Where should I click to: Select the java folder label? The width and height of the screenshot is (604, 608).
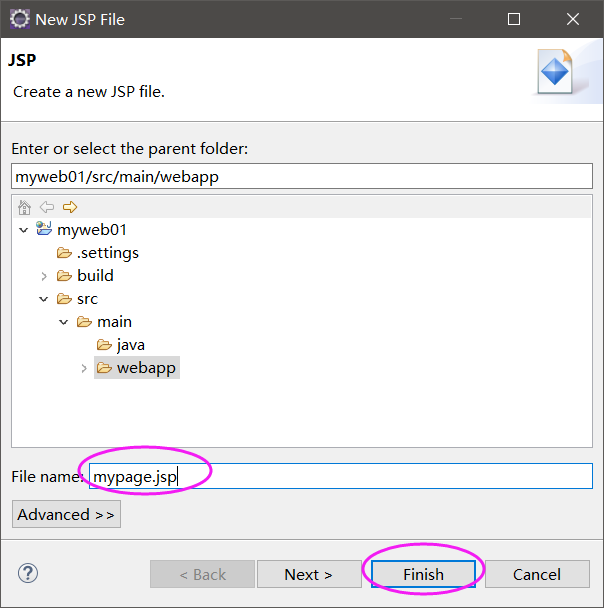click(x=131, y=345)
